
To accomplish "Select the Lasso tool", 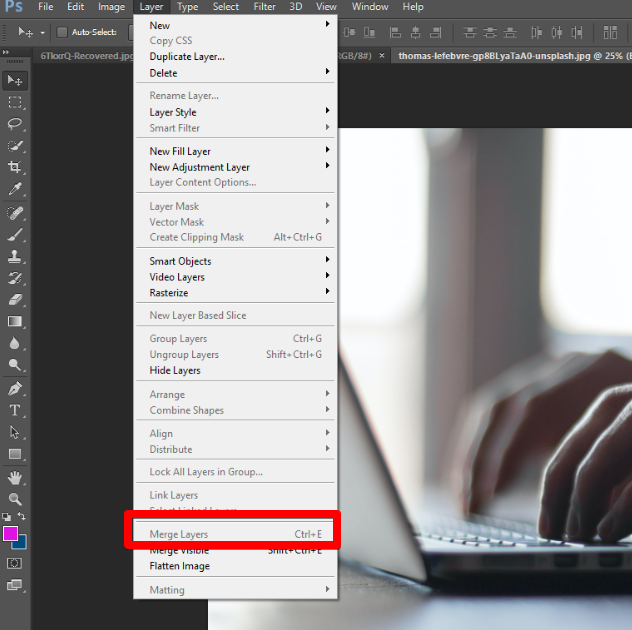I will (x=15, y=124).
